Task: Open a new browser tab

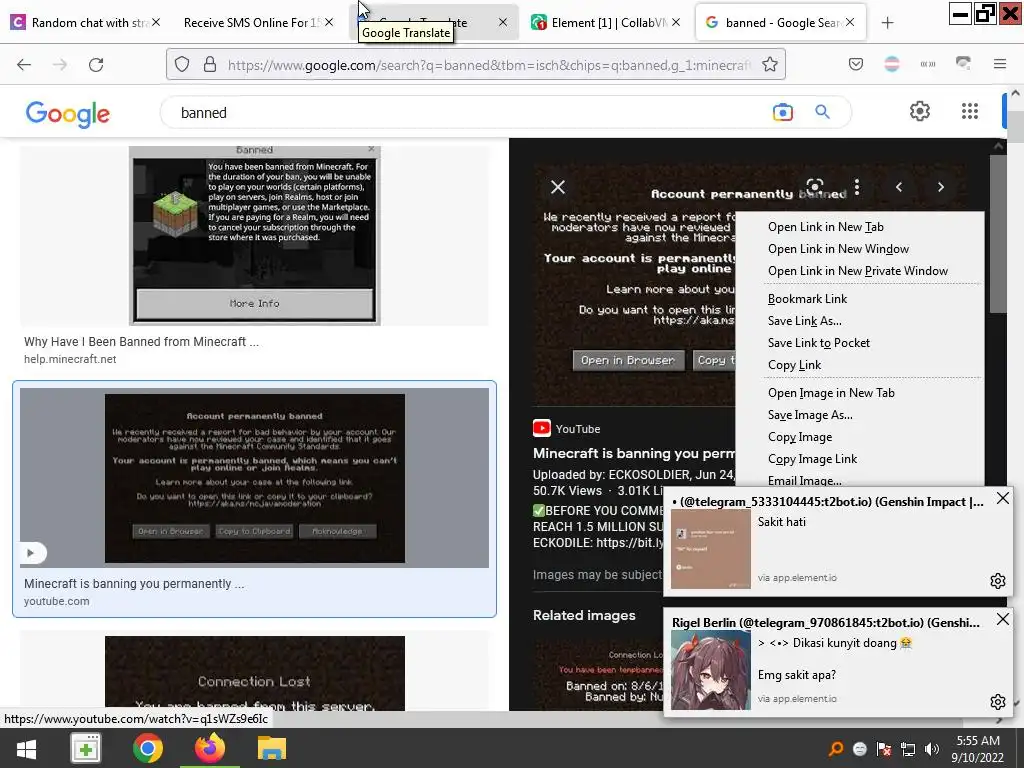Action: pos(887,23)
